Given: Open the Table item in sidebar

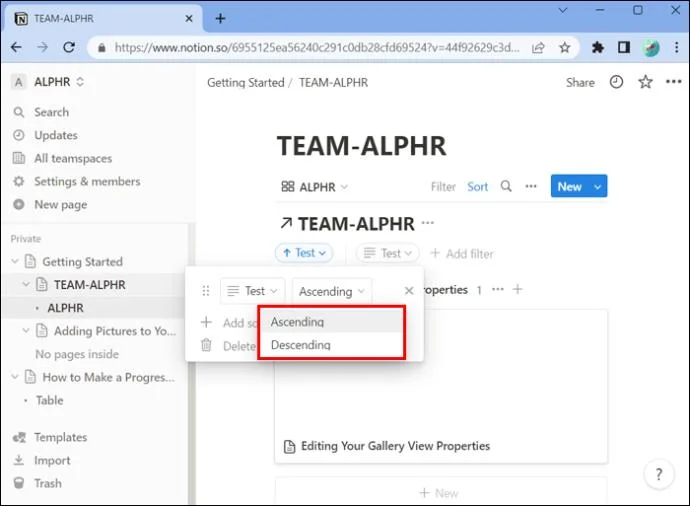Looking at the screenshot, I should (49, 400).
